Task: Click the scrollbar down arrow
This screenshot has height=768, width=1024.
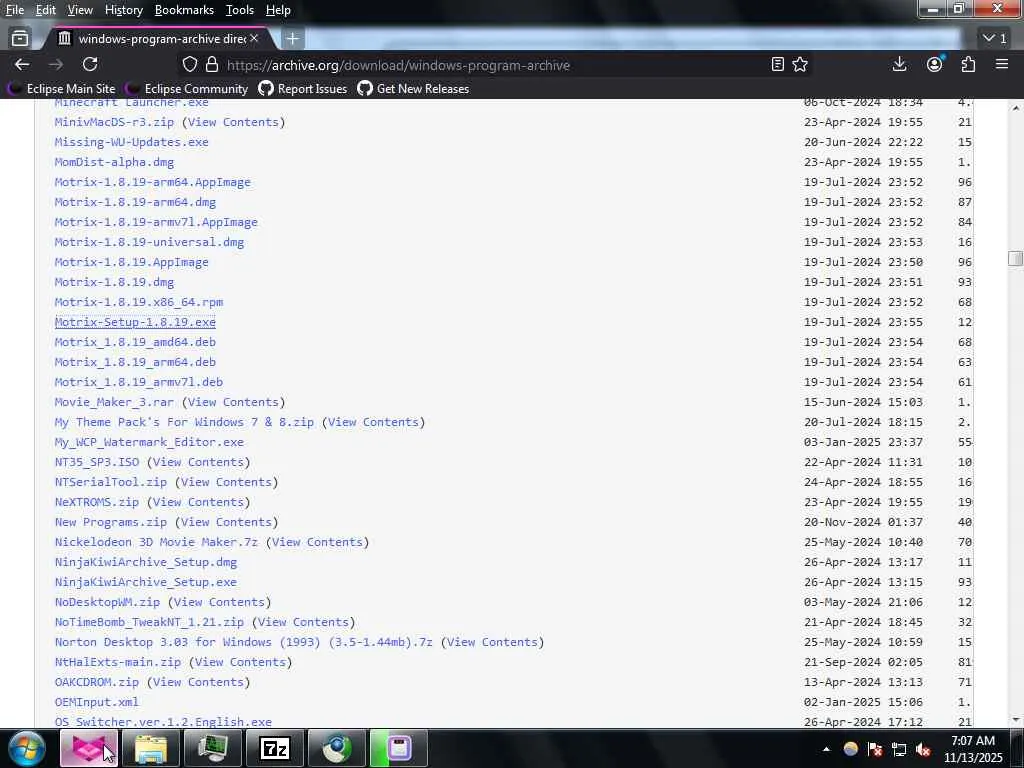Action: [x=1015, y=720]
